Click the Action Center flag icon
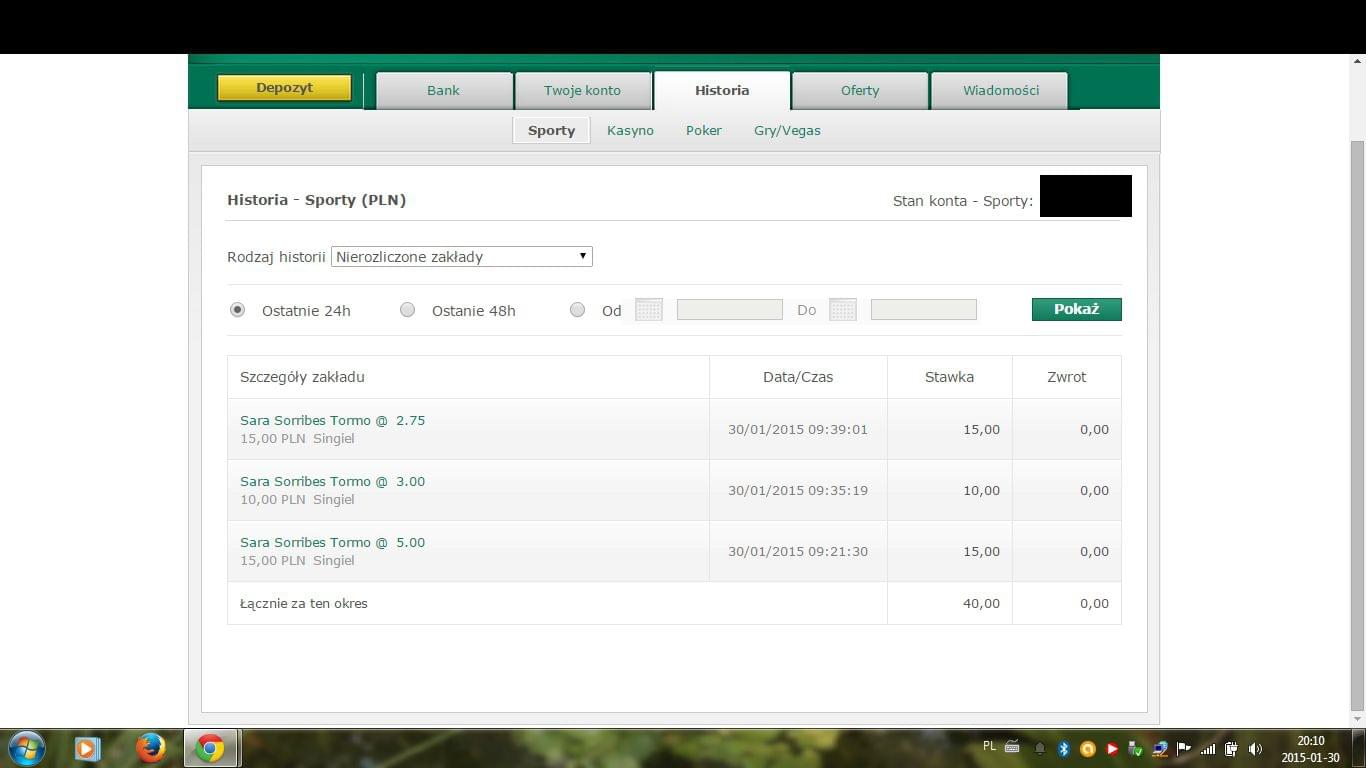 click(1184, 748)
